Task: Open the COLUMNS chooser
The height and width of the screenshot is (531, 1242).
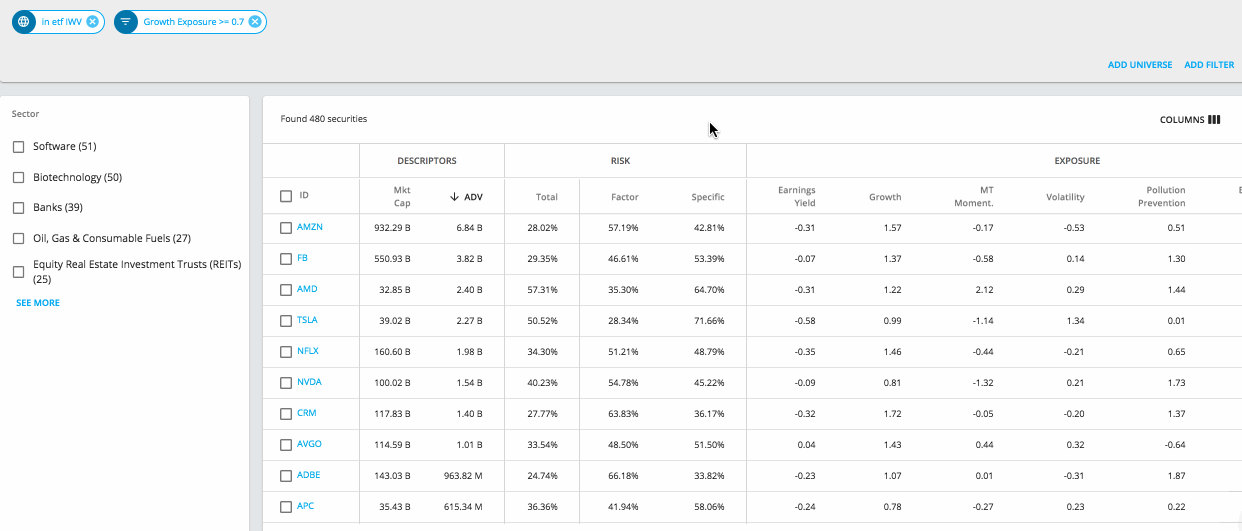Action: pos(1190,120)
